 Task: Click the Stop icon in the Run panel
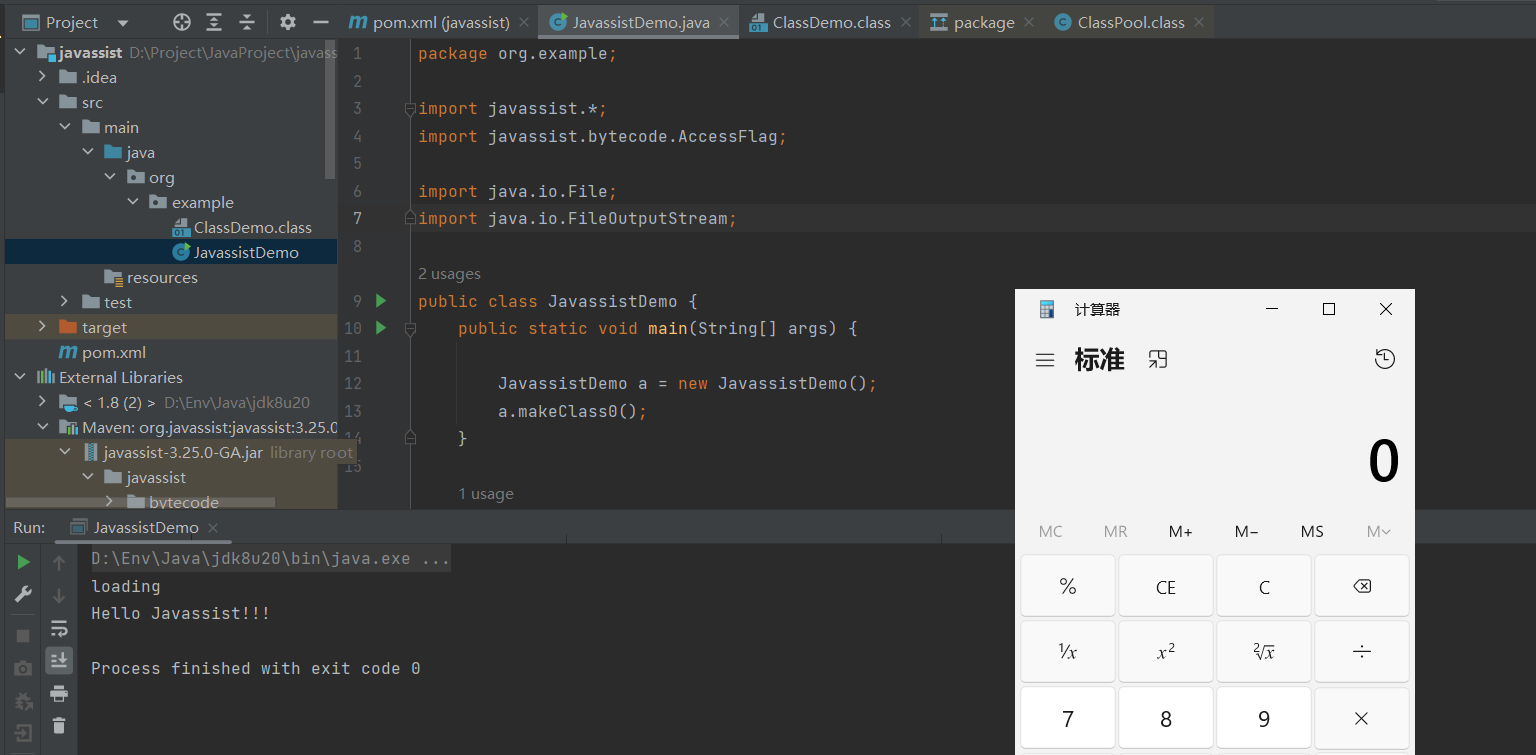pyautogui.click(x=23, y=635)
